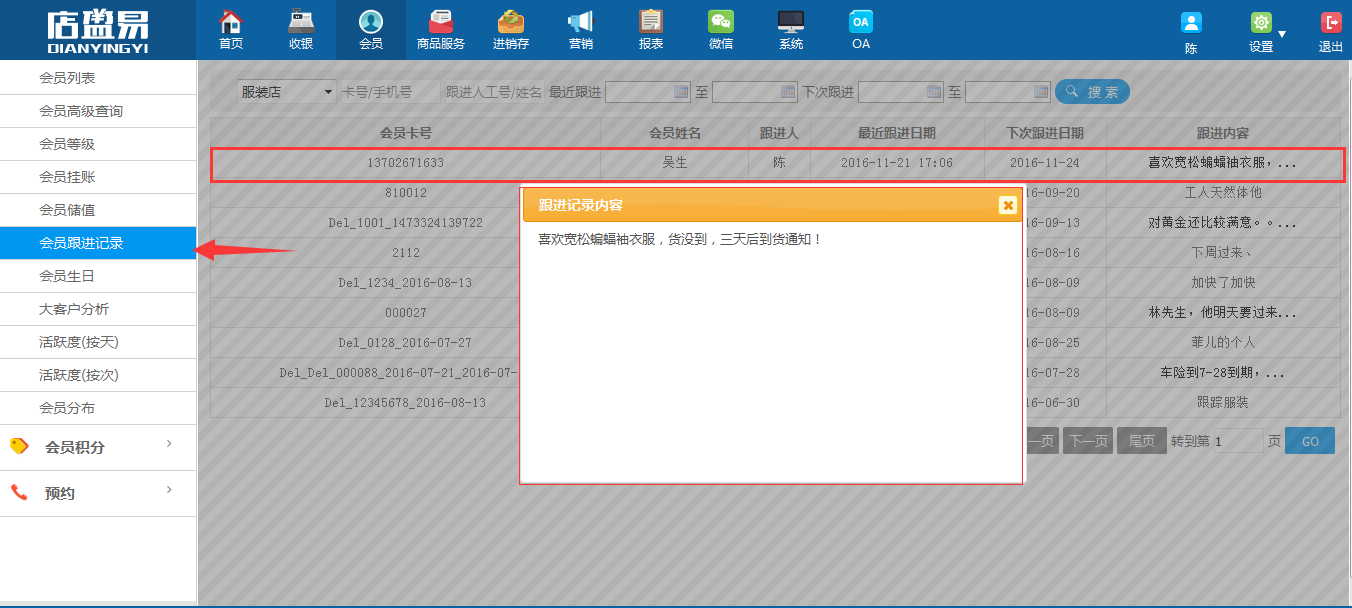Open the 设置 settings dropdown
Screen dimensions: 1352x608
[1266, 32]
